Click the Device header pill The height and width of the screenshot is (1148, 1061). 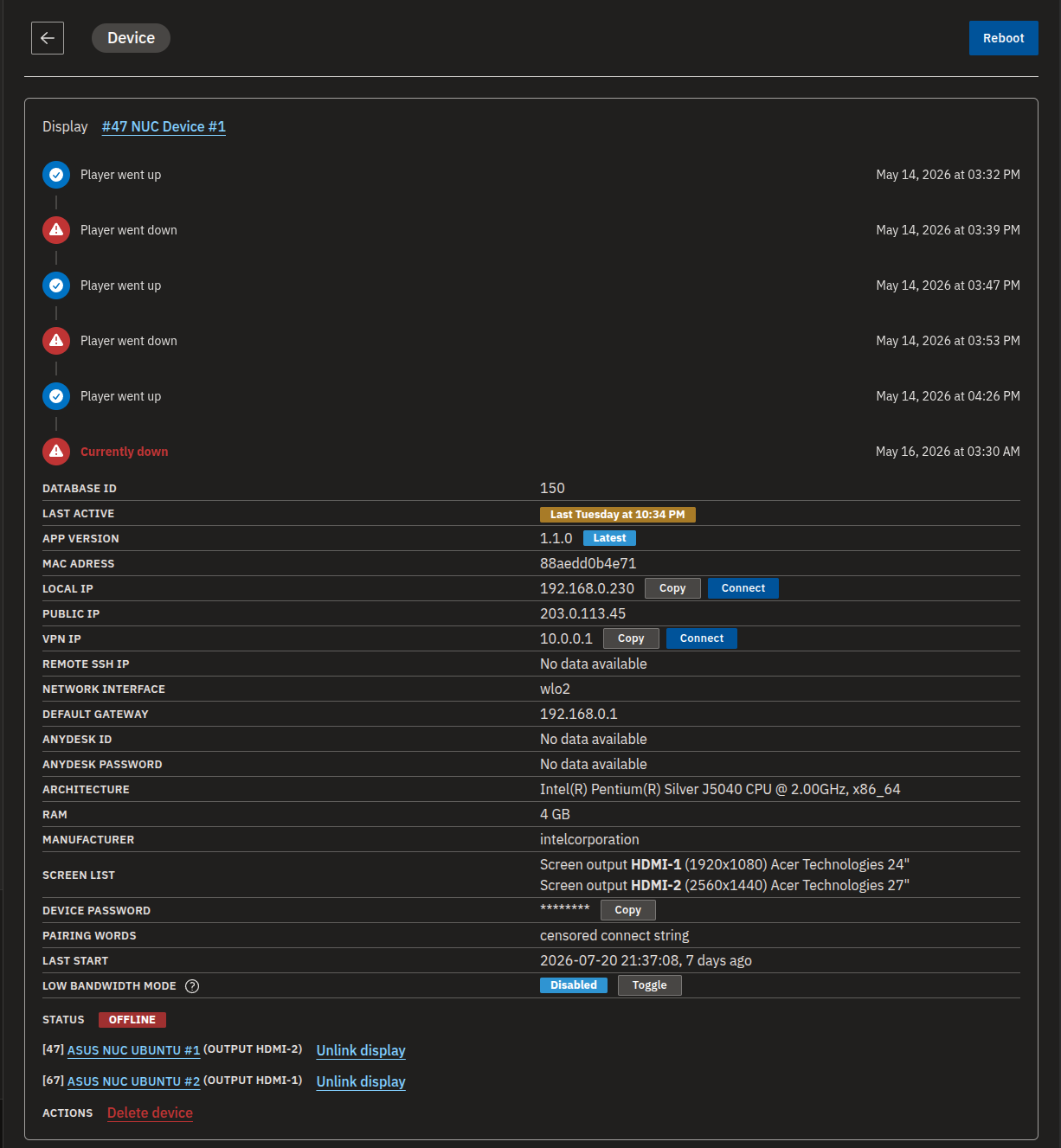[x=131, y=38]
